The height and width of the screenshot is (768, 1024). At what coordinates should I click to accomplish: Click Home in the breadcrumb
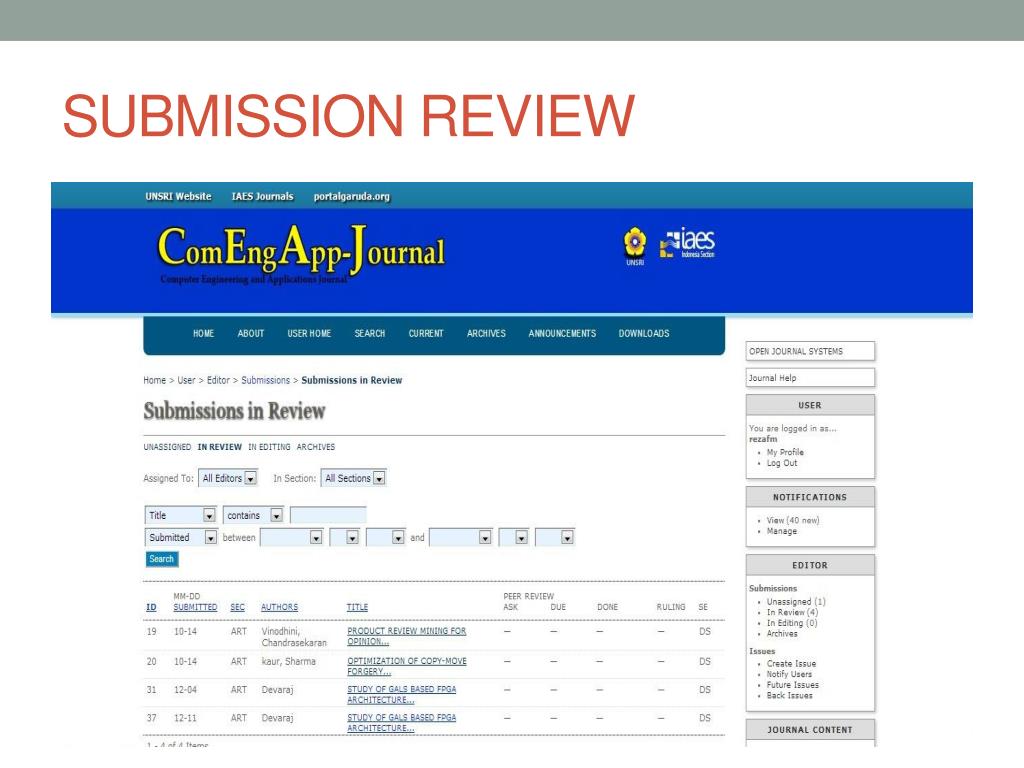pos(155,380)
